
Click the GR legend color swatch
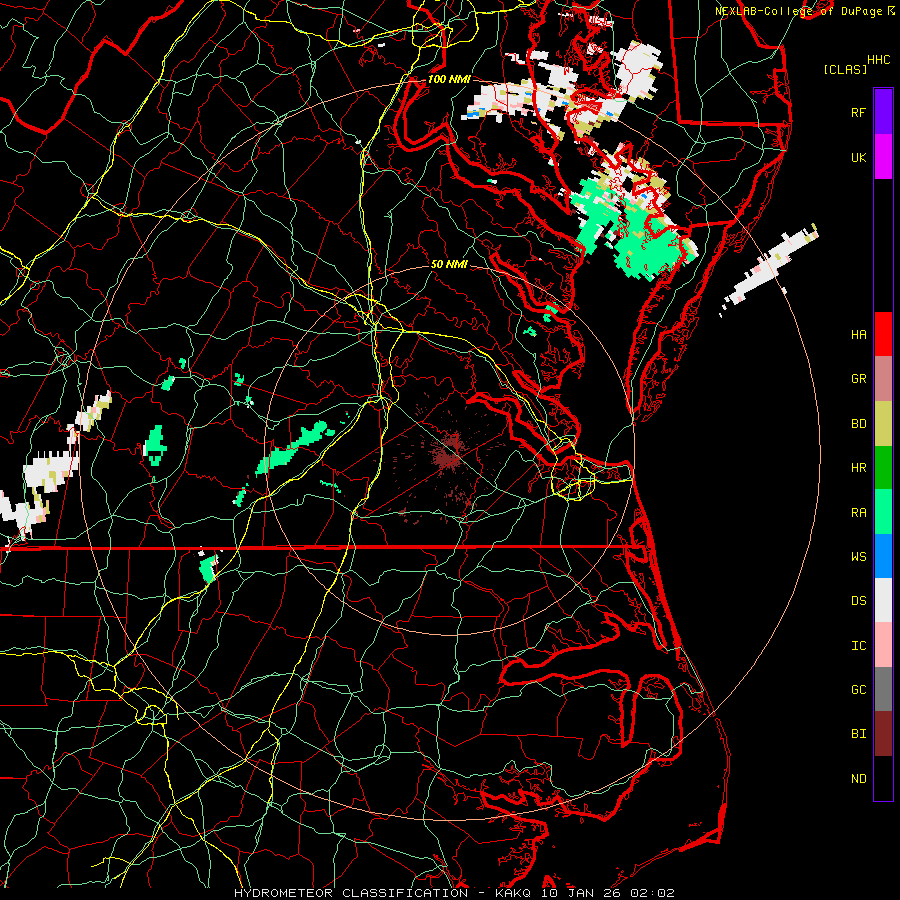[x=883, y=379]
